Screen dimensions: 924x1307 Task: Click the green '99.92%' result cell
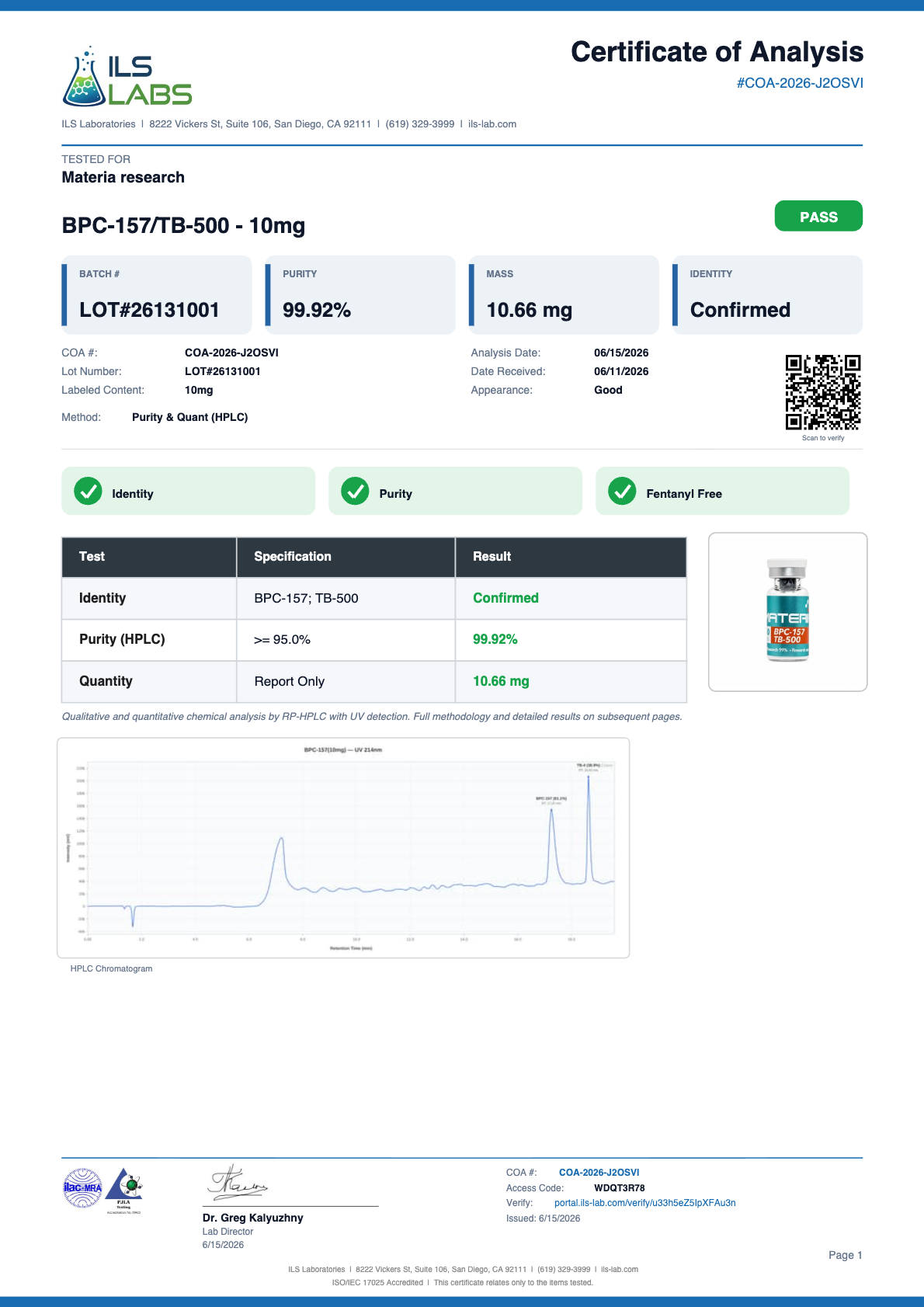click(x=571, y=640)
